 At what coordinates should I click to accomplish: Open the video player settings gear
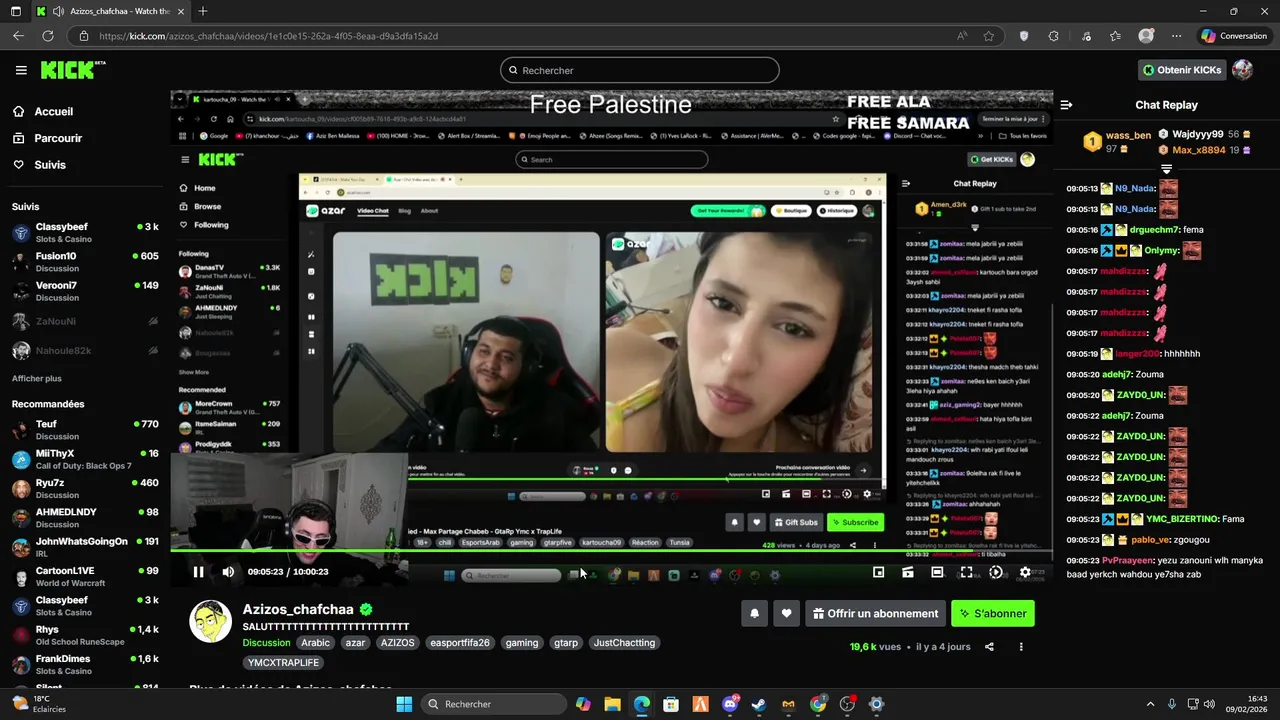pyautogui.click(x=1025, y=572)
